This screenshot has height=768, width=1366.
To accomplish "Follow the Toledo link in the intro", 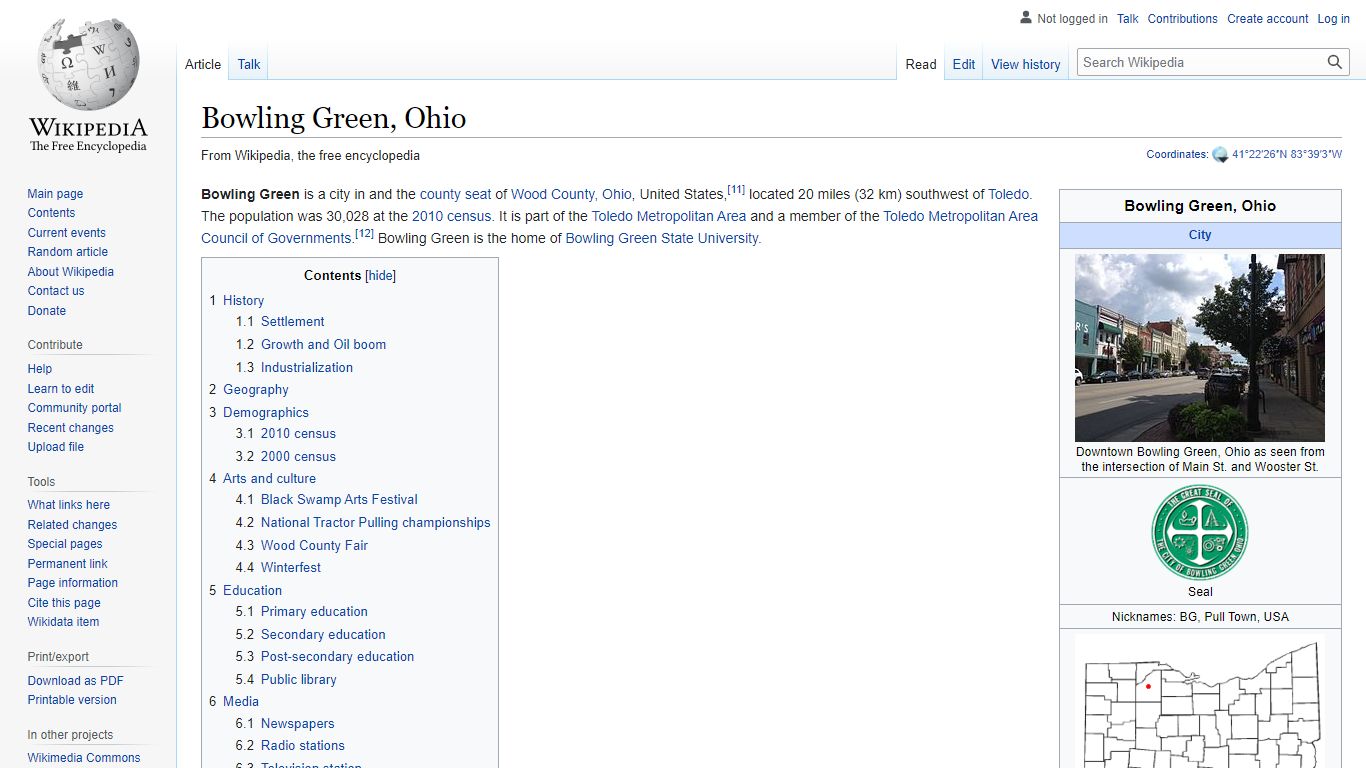I will (1009, 194).
